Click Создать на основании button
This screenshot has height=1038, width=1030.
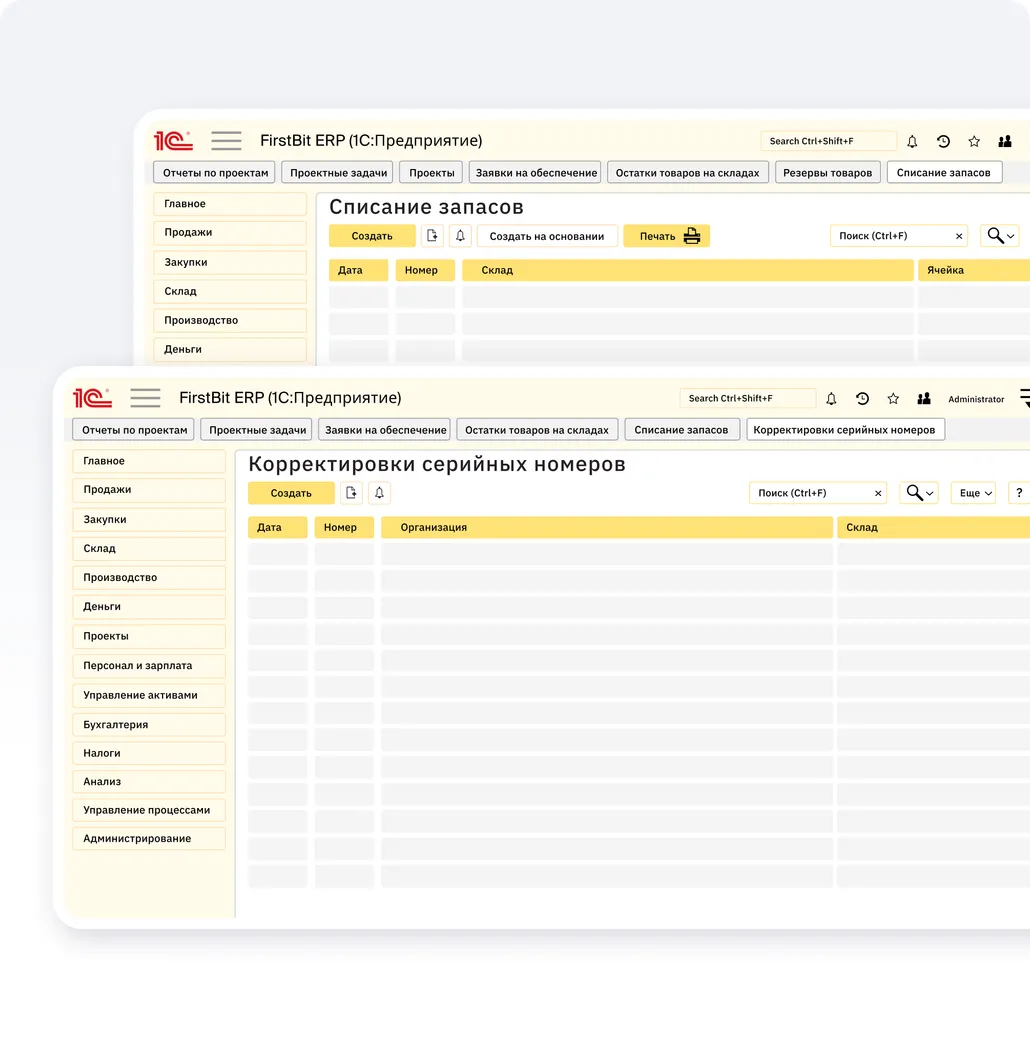click(x=547, y=236)
